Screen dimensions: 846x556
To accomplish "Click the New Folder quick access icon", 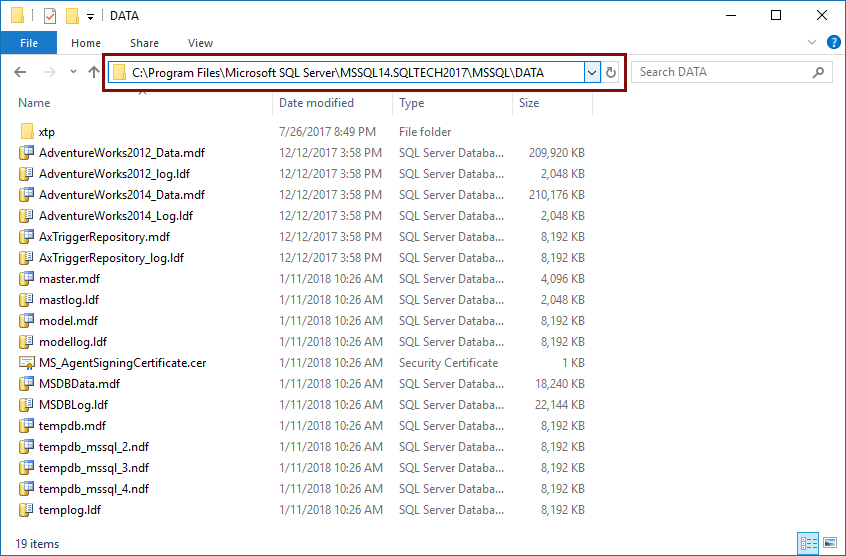I will pyautogui.click(x=72, y=16).
